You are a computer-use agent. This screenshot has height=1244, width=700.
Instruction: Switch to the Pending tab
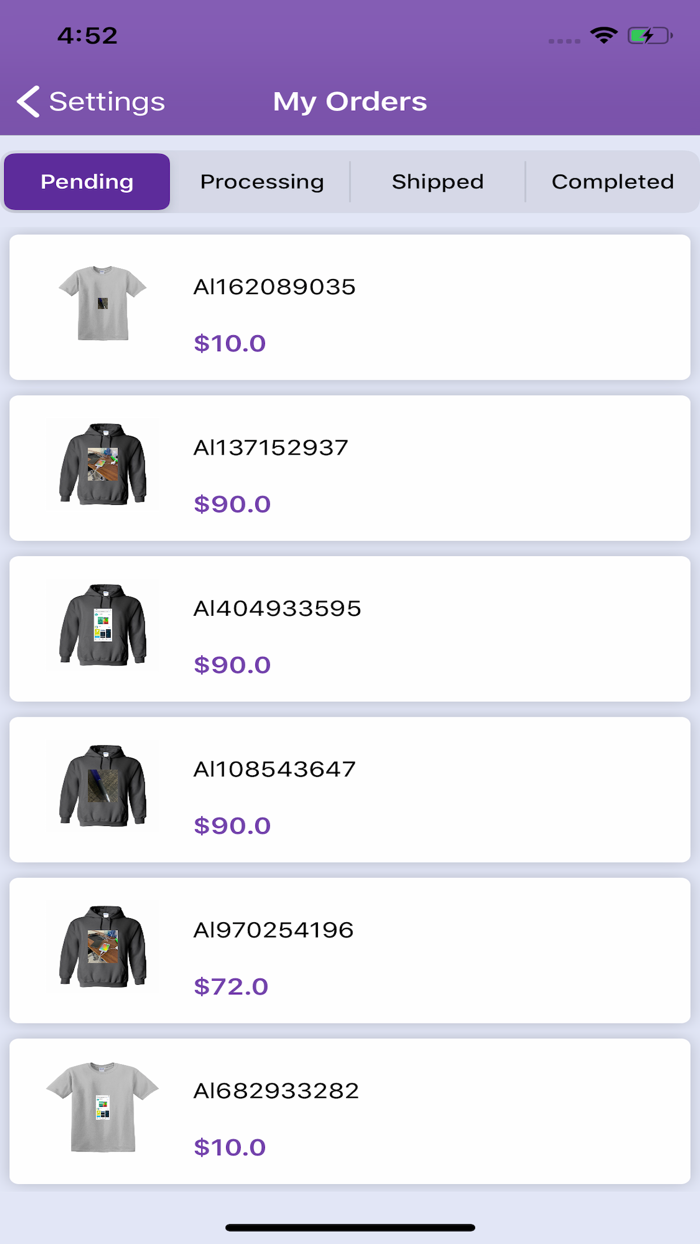[x=86, y=181]
